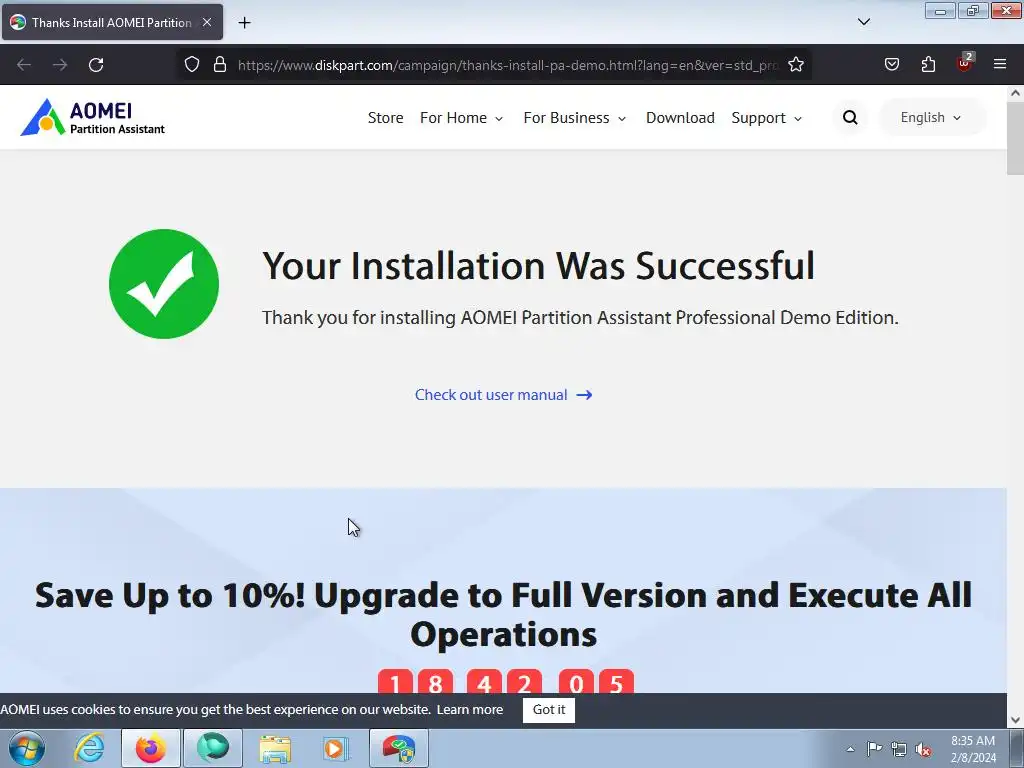
Task: List all tabs with chevron button
Action: click(x=863, y=22)
